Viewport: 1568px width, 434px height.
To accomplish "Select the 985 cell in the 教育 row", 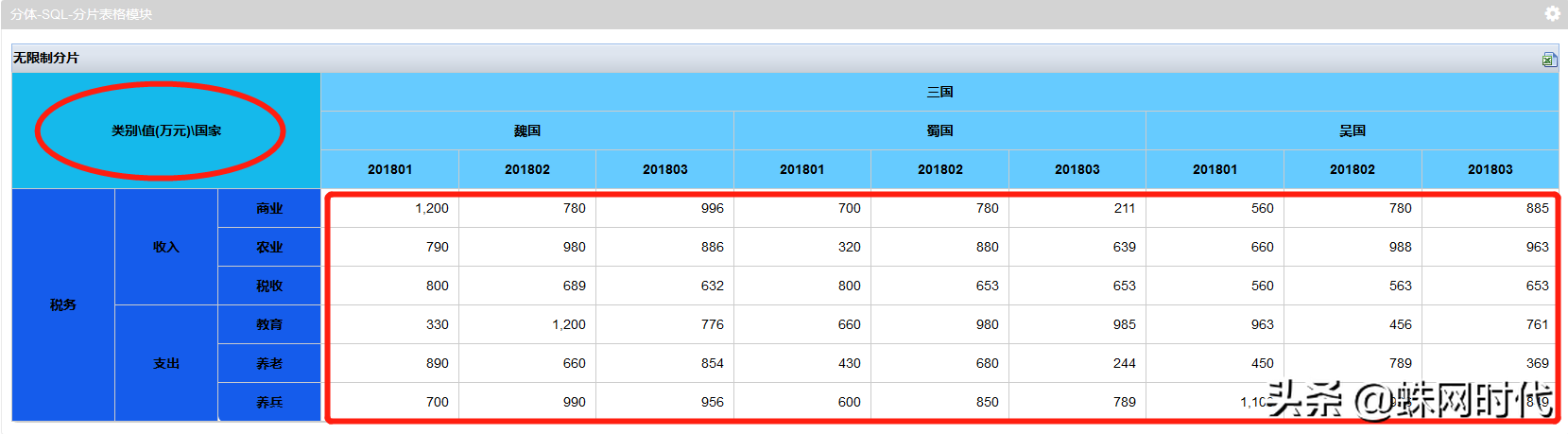I will (1077, 324).
